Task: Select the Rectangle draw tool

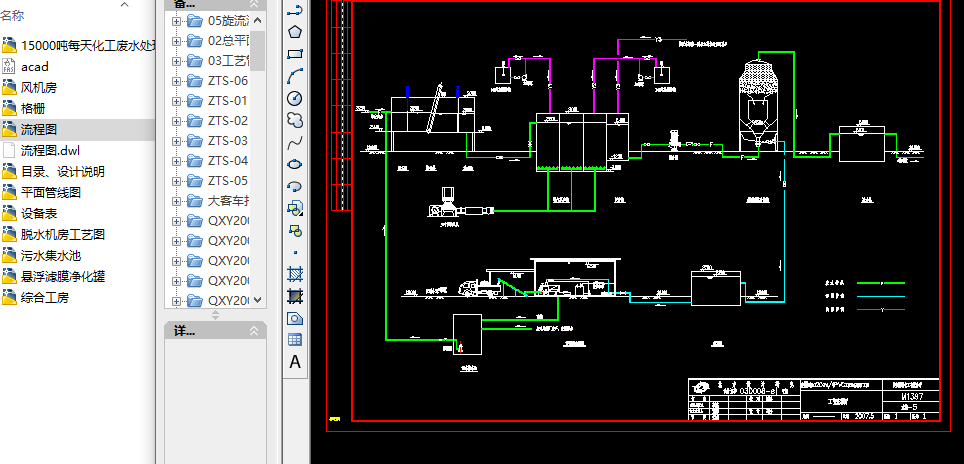Action: coord(295,53)
